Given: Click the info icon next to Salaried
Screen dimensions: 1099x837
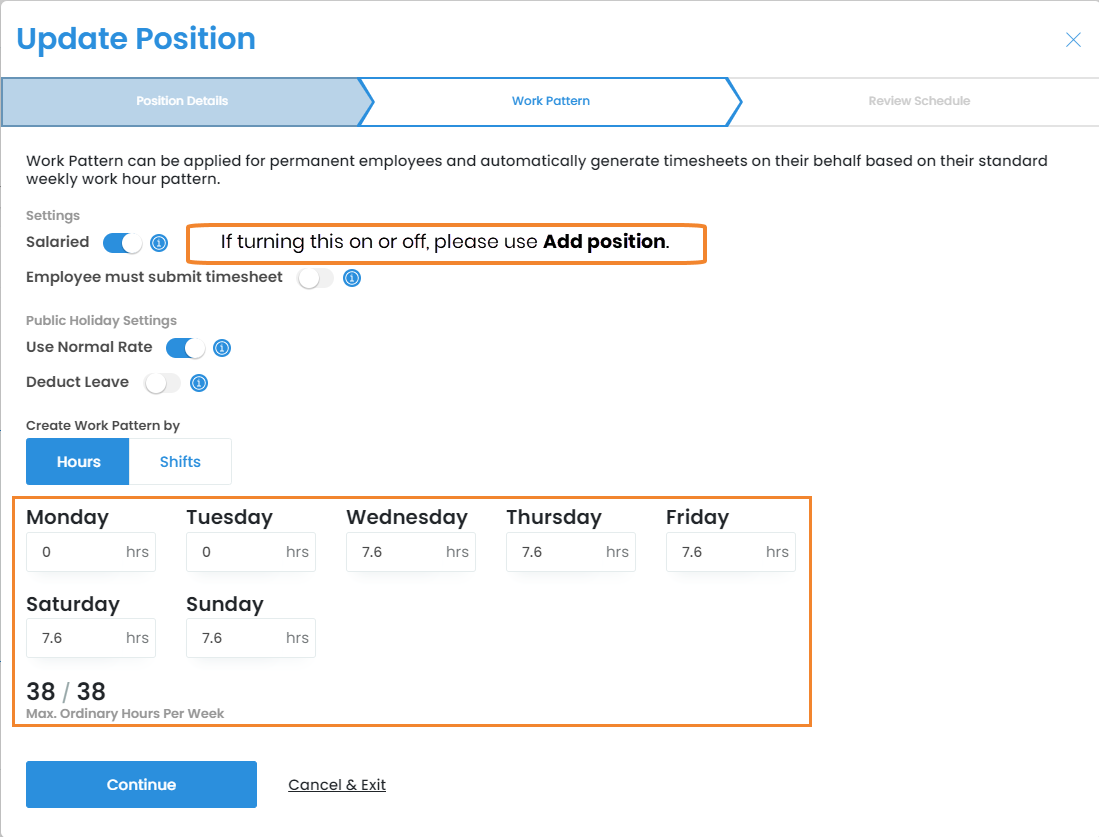Looking at the screenshot, I should (158, 243).
